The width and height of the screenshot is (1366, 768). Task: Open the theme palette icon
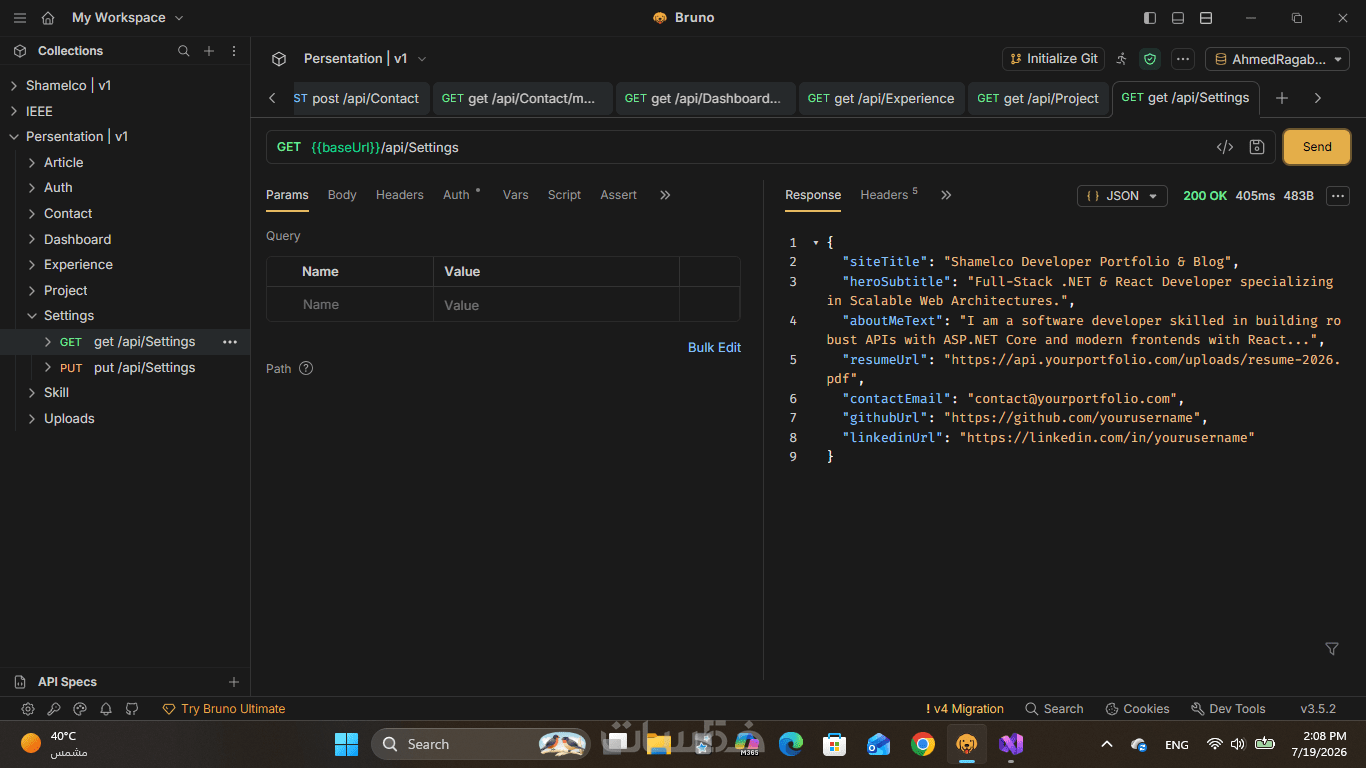tap(80, 709)
